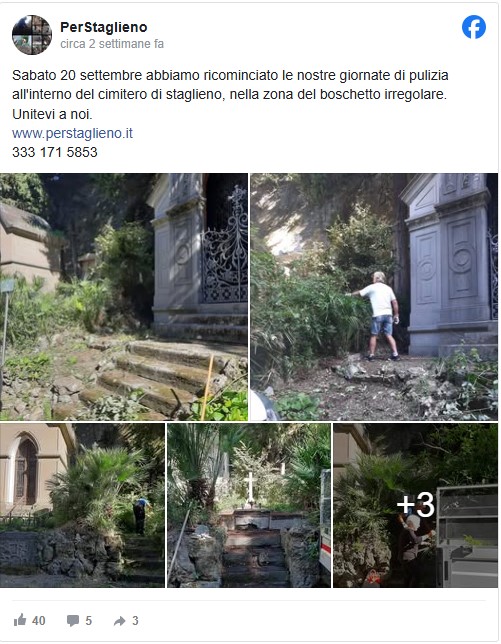This screenshot has width=501, height=644.
Task: Click the post text about Sabato 20 settembre
Action: click(x=230, y=85)
